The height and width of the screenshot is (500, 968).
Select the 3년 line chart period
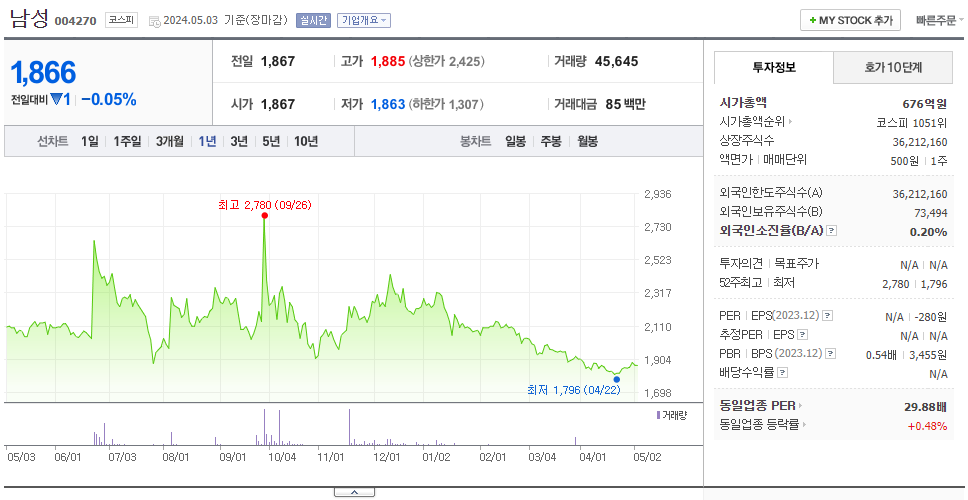239,141
